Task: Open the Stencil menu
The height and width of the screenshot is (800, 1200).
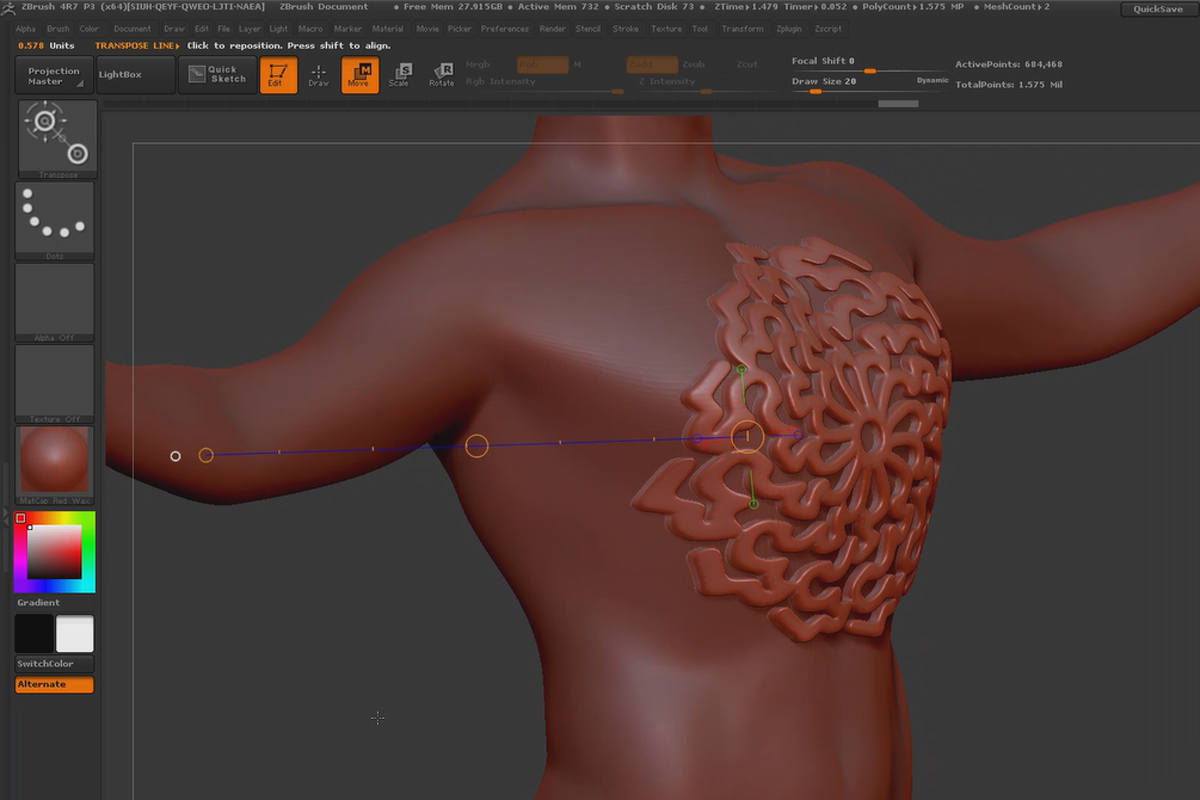Action: pyautogui.click(x=588, y=29)
